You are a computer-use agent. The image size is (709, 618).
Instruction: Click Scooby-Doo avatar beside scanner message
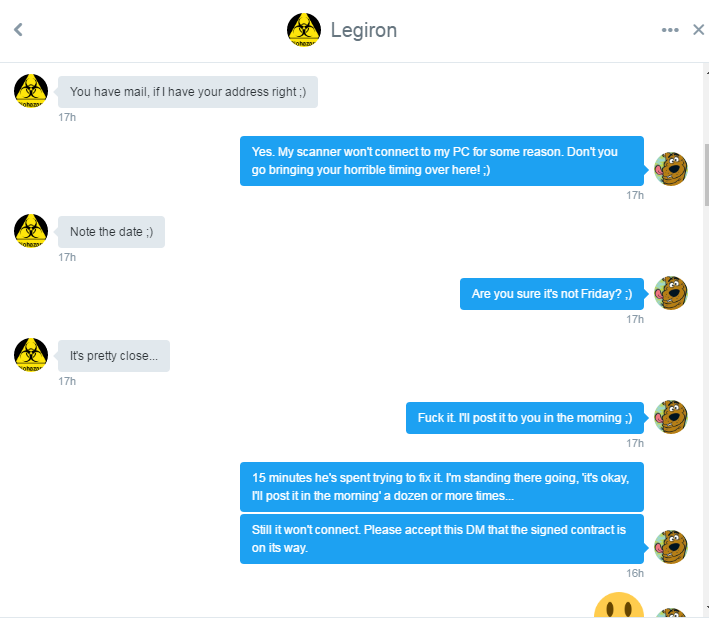click(671, 169)
